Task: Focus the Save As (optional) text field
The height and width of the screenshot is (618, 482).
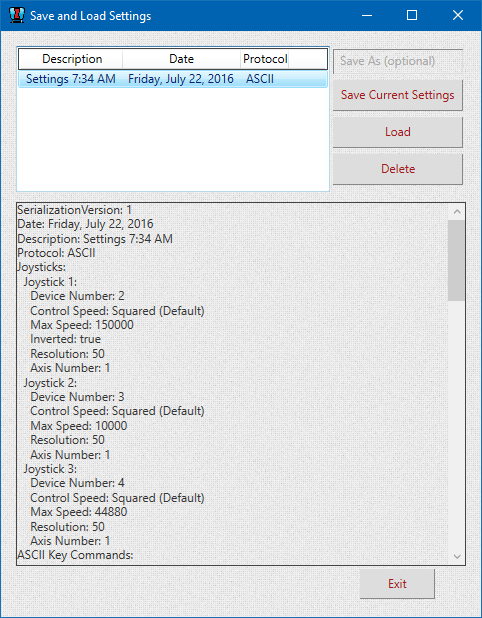Action: (x=398, y=61)
